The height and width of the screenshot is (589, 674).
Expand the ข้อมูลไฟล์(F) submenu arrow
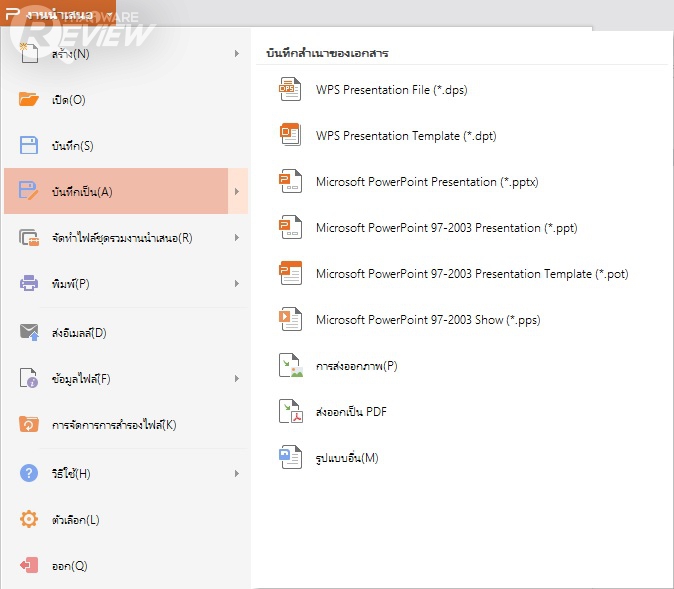[237, 379]
